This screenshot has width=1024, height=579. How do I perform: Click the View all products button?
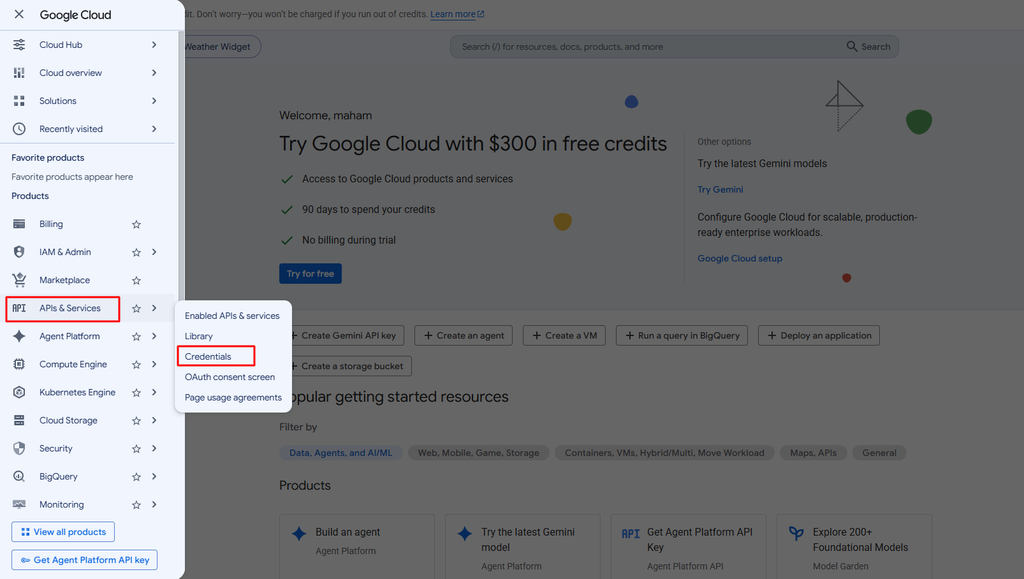click(63, 532)
